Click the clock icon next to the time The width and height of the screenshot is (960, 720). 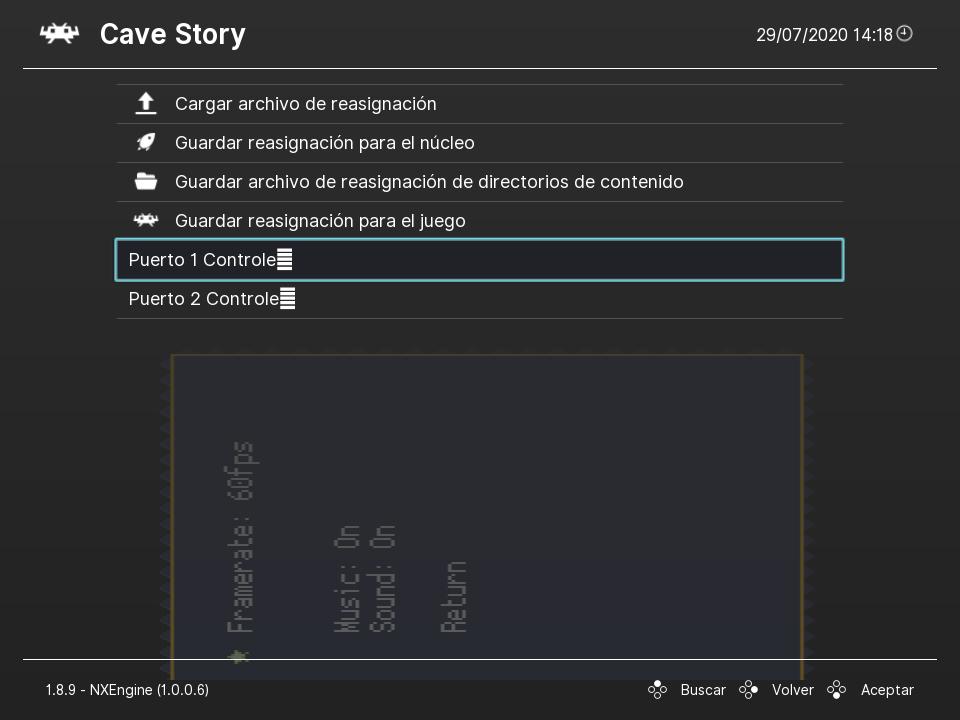pyautogui.click(x=904, y=34)
